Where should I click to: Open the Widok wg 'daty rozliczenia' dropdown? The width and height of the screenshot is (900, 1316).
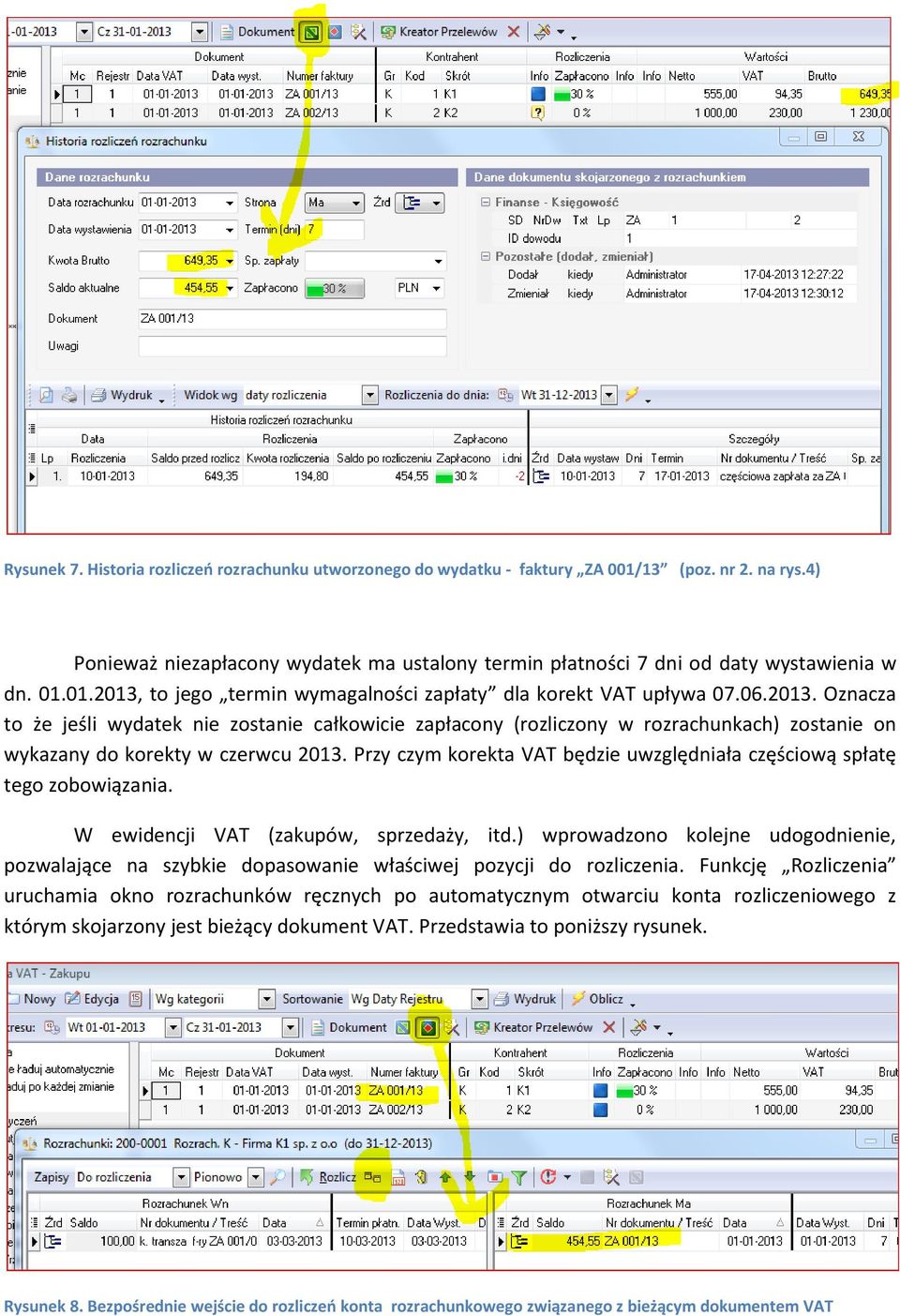pyautogui.click(x=370, y=395)
